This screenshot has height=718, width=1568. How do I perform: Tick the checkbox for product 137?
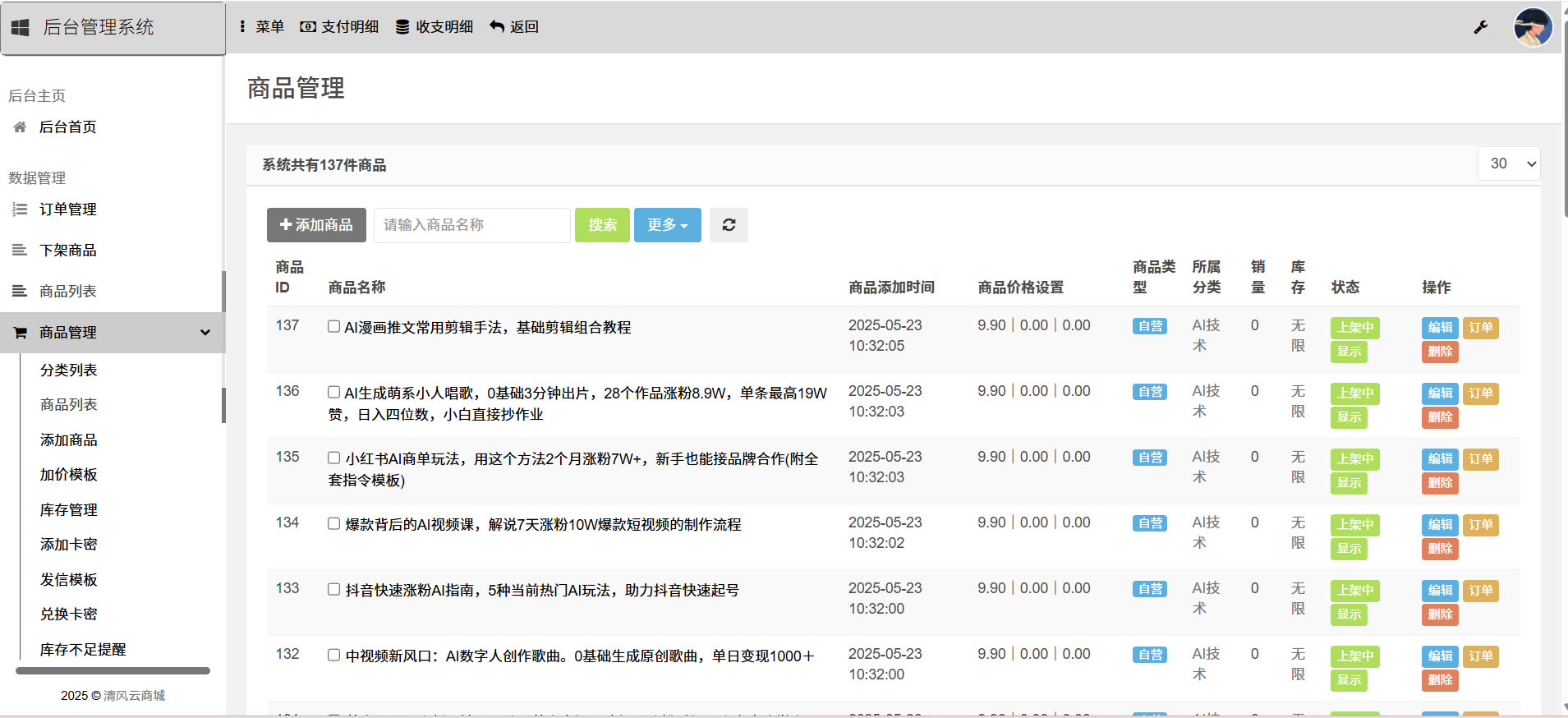point(334,326)
